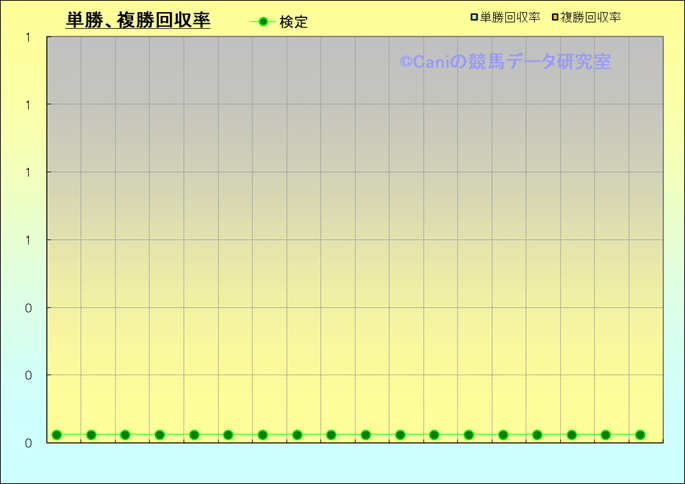Screen dimensions: 685x484
Task: Pick the fifth green data point from left
Action: tap(194, 435)
